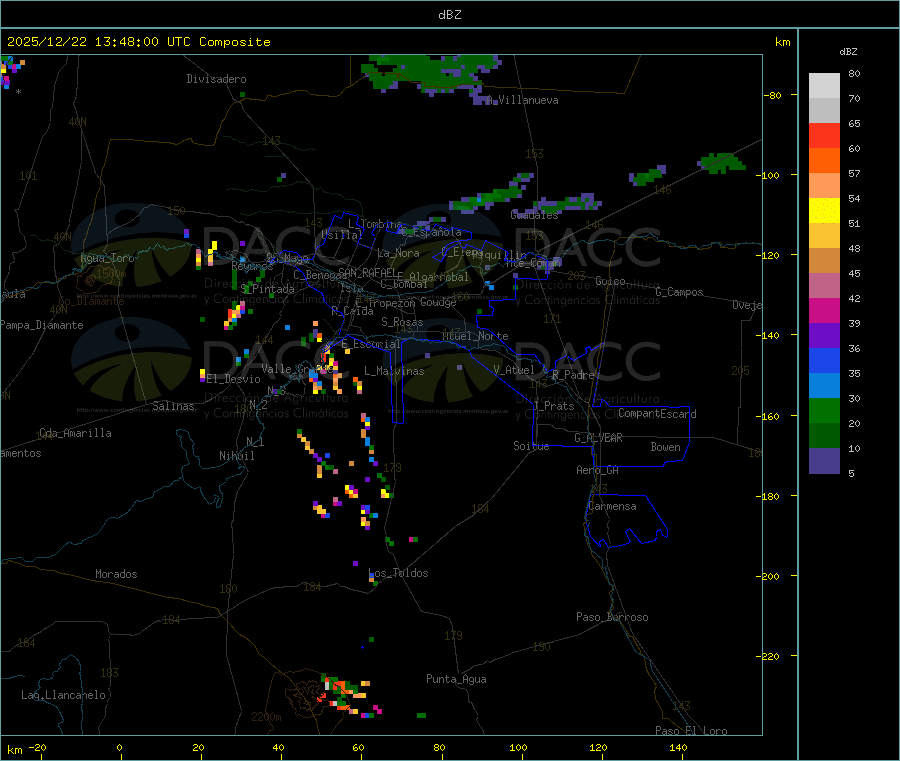Image resolution: width=900 pixels, height=761 pixels.
Task: Click the red 65-60 dBZ legend swatch
Action: click(824, 135)
